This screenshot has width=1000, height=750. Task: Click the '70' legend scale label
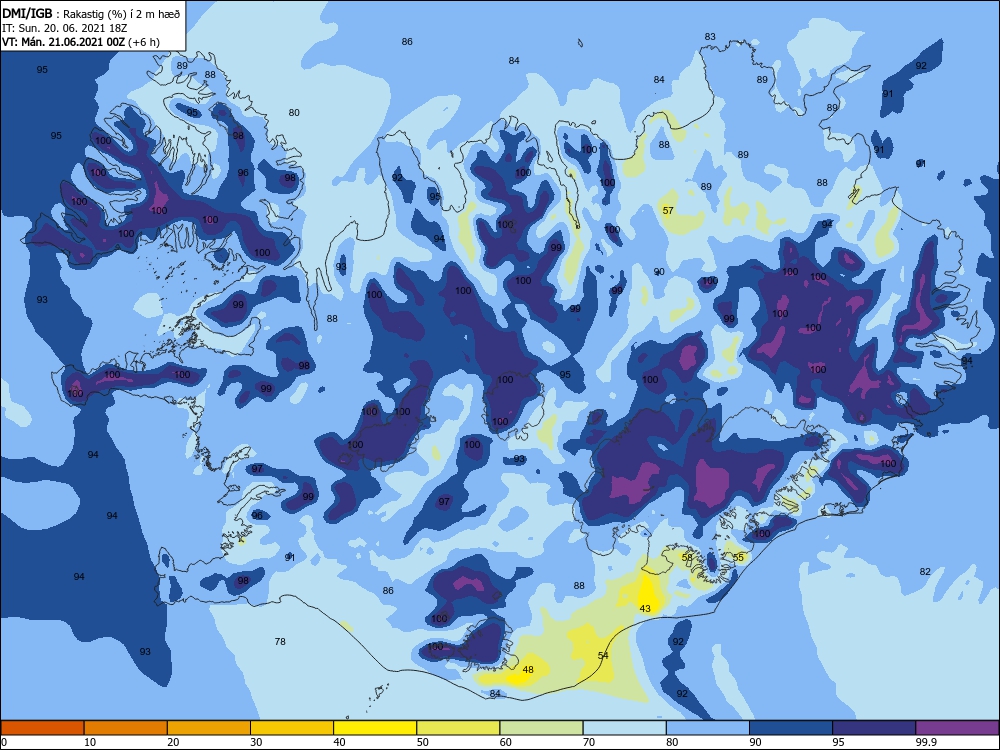pos(589,742)
